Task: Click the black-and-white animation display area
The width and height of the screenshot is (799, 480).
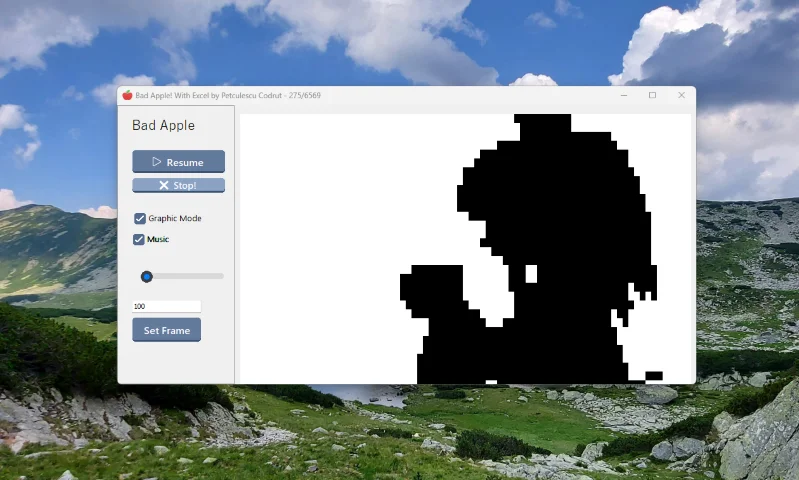Action: [x=465, y=249]
